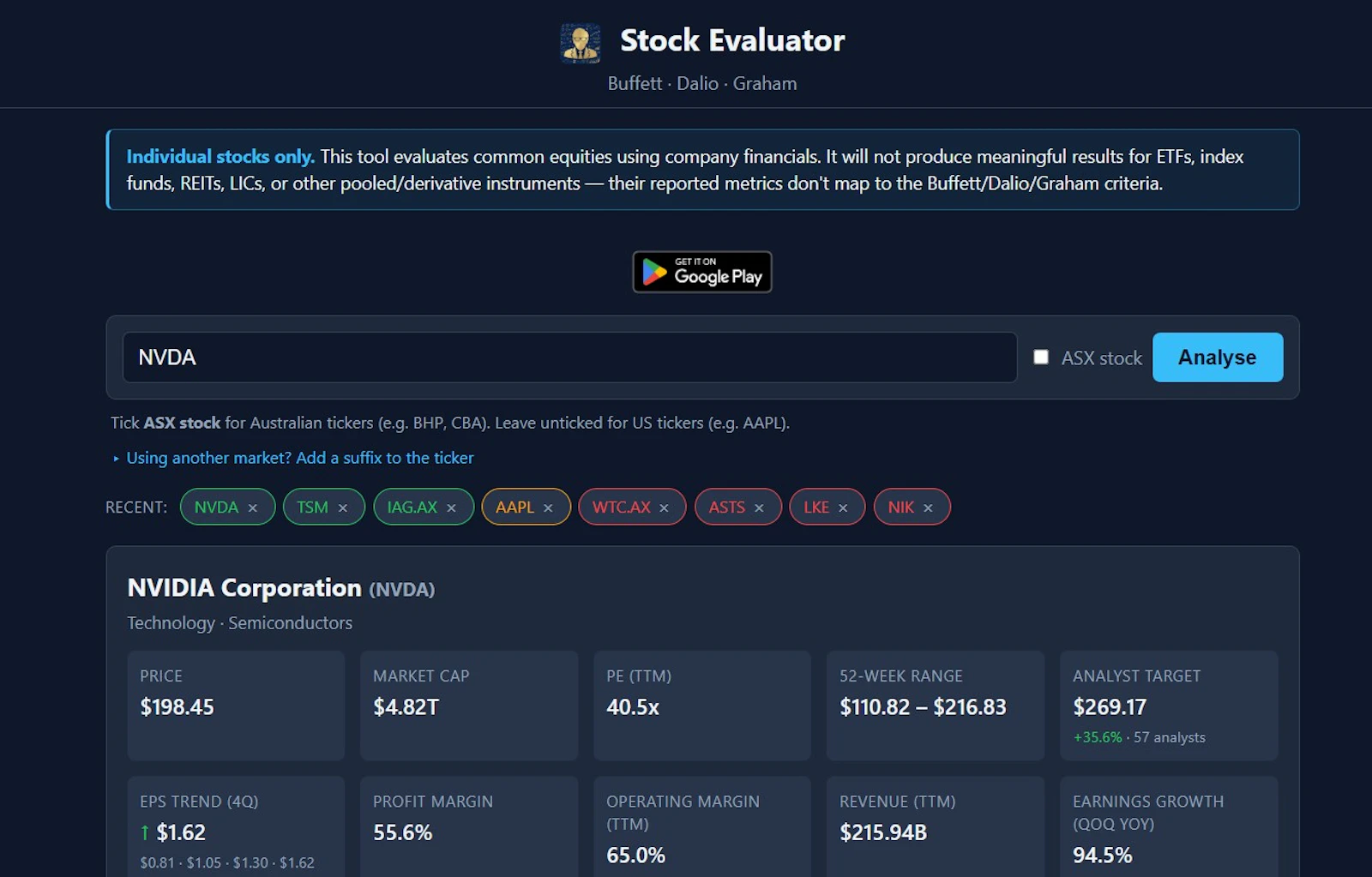Viewport: 1372px width, 877px height.
Task: Select the ASTS recent ticker chip
Action: [x=727, y=507]
